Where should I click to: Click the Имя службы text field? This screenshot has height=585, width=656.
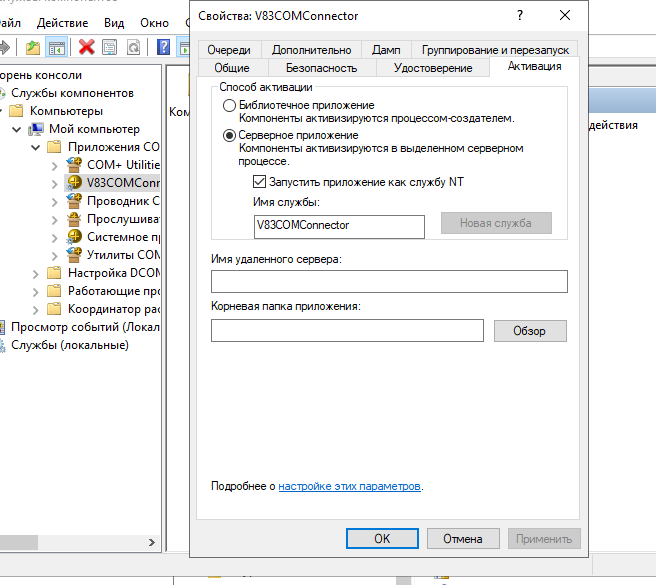coord(339,226)
